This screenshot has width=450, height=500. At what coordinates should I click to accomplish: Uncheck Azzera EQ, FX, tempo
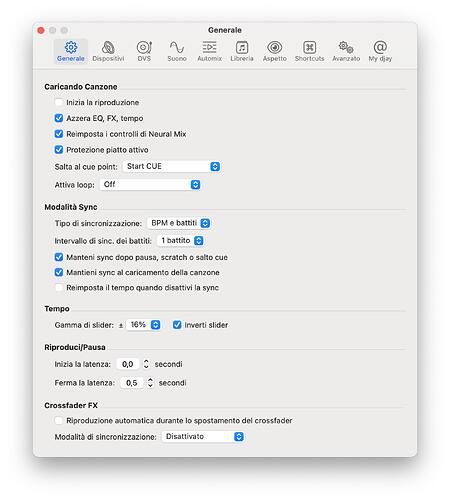click(59, 118)
